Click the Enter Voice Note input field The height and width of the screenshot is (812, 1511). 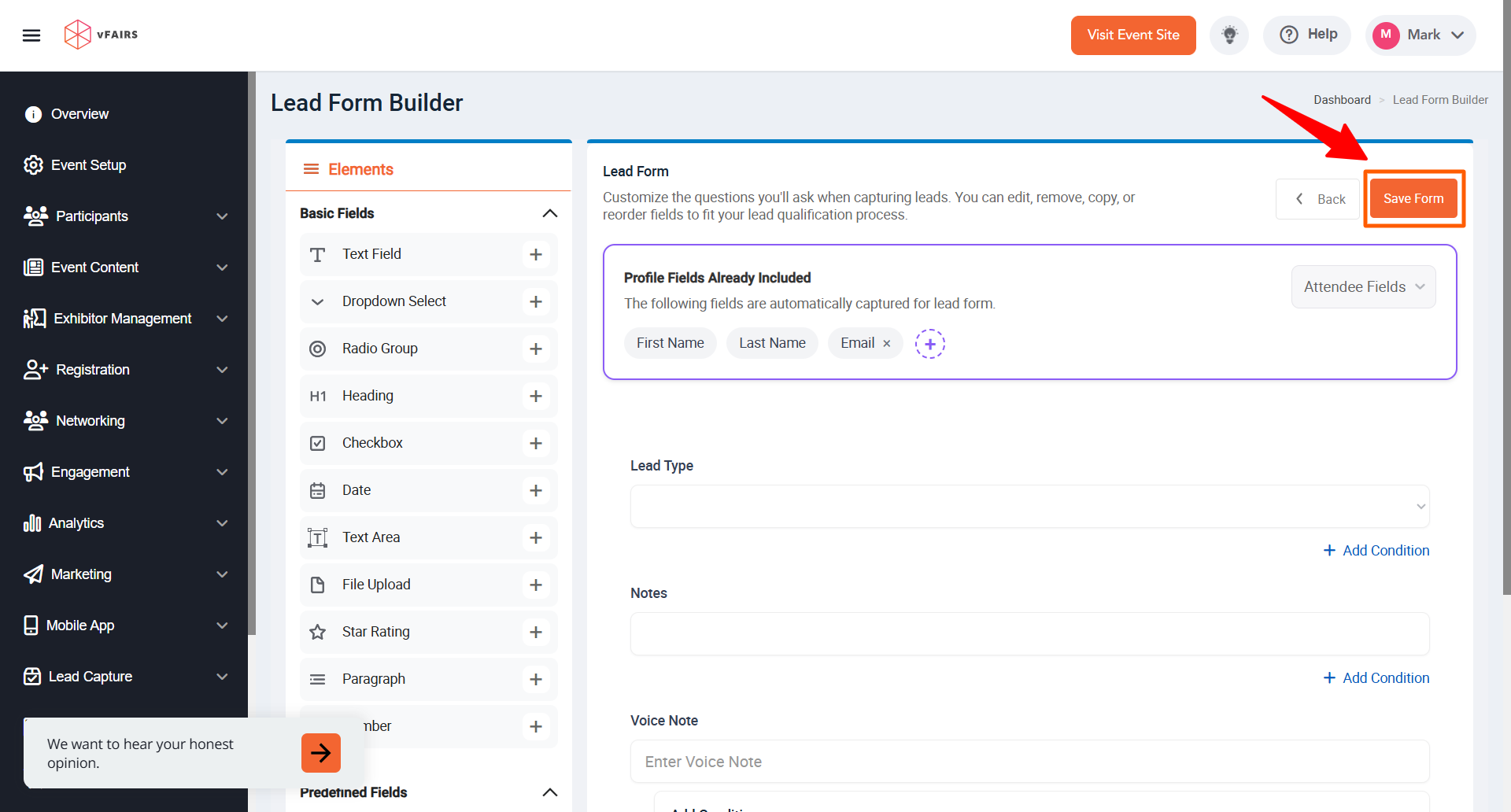click(x=1029, y=762)
